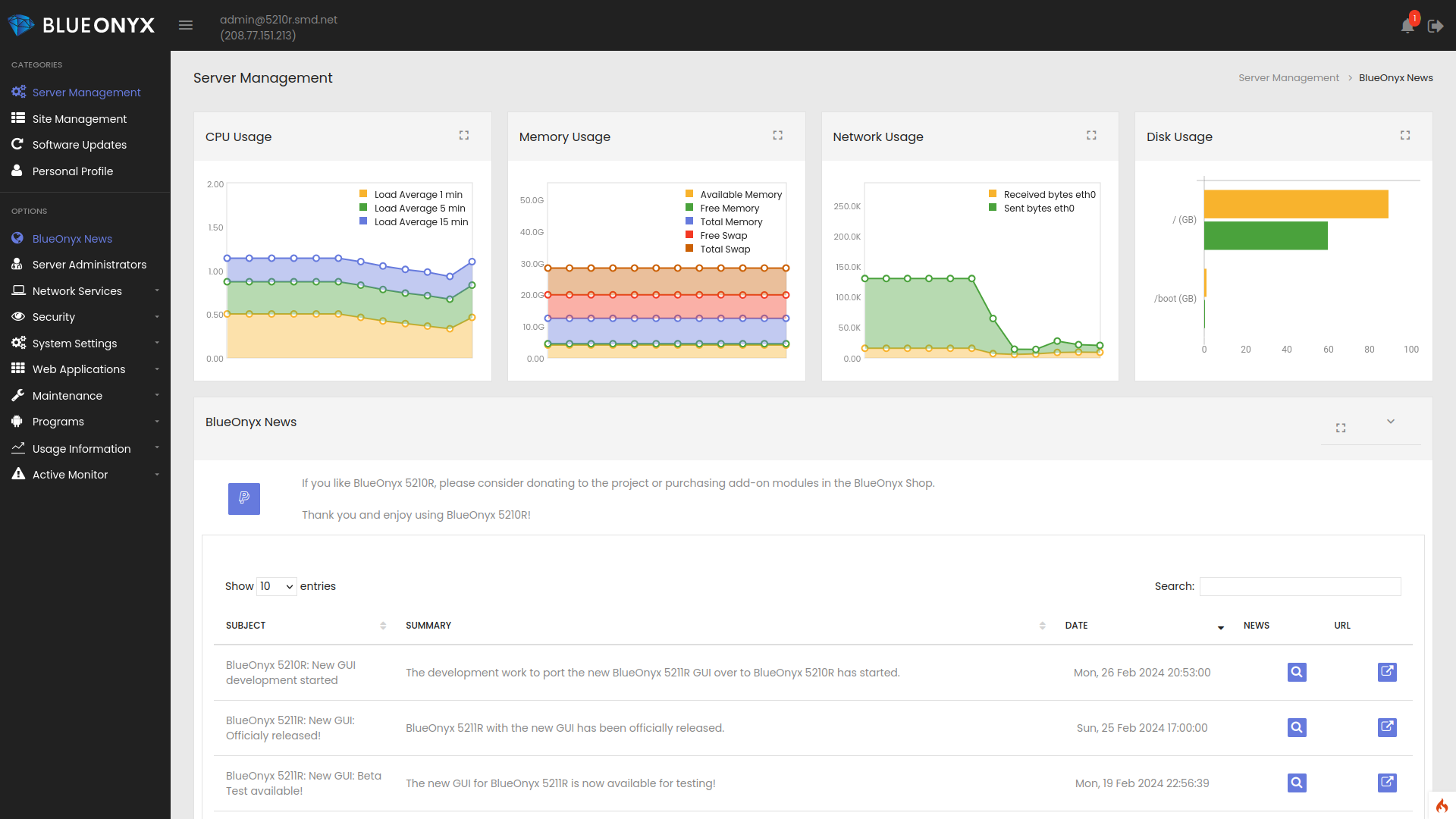Open Server Management category

(x=85, y=93)
